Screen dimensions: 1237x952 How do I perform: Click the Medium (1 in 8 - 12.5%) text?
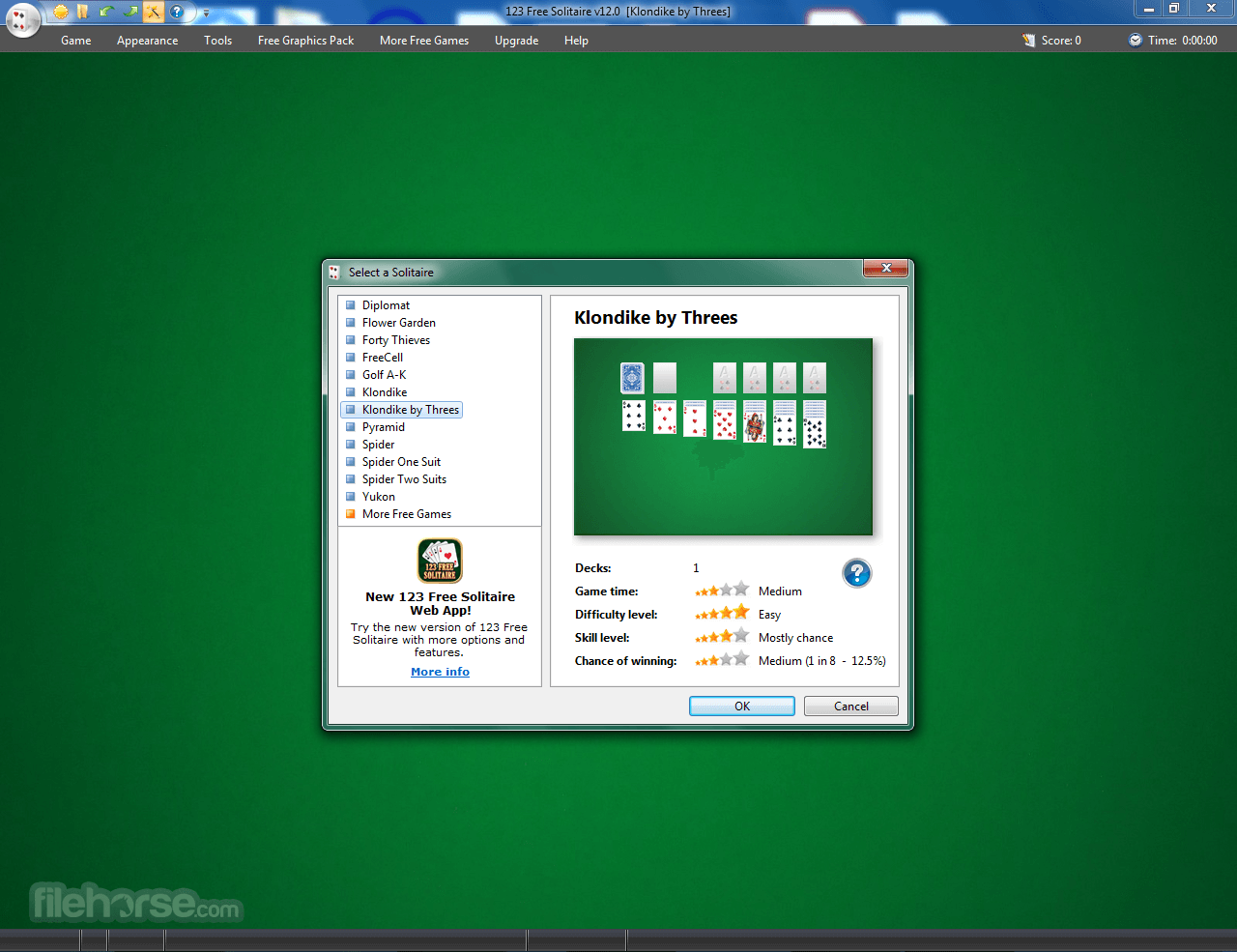click(x=822, y=661)
